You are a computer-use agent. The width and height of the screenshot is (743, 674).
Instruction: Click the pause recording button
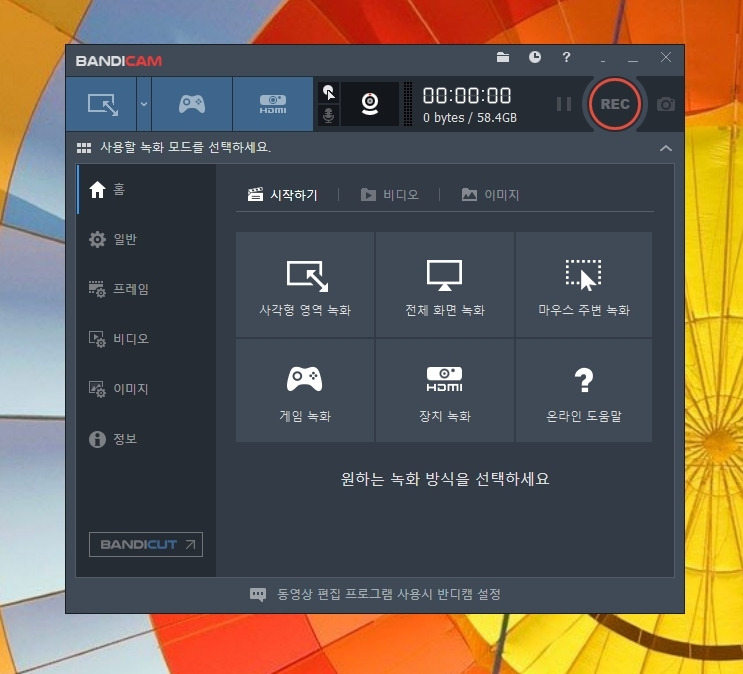click(563, 104)
